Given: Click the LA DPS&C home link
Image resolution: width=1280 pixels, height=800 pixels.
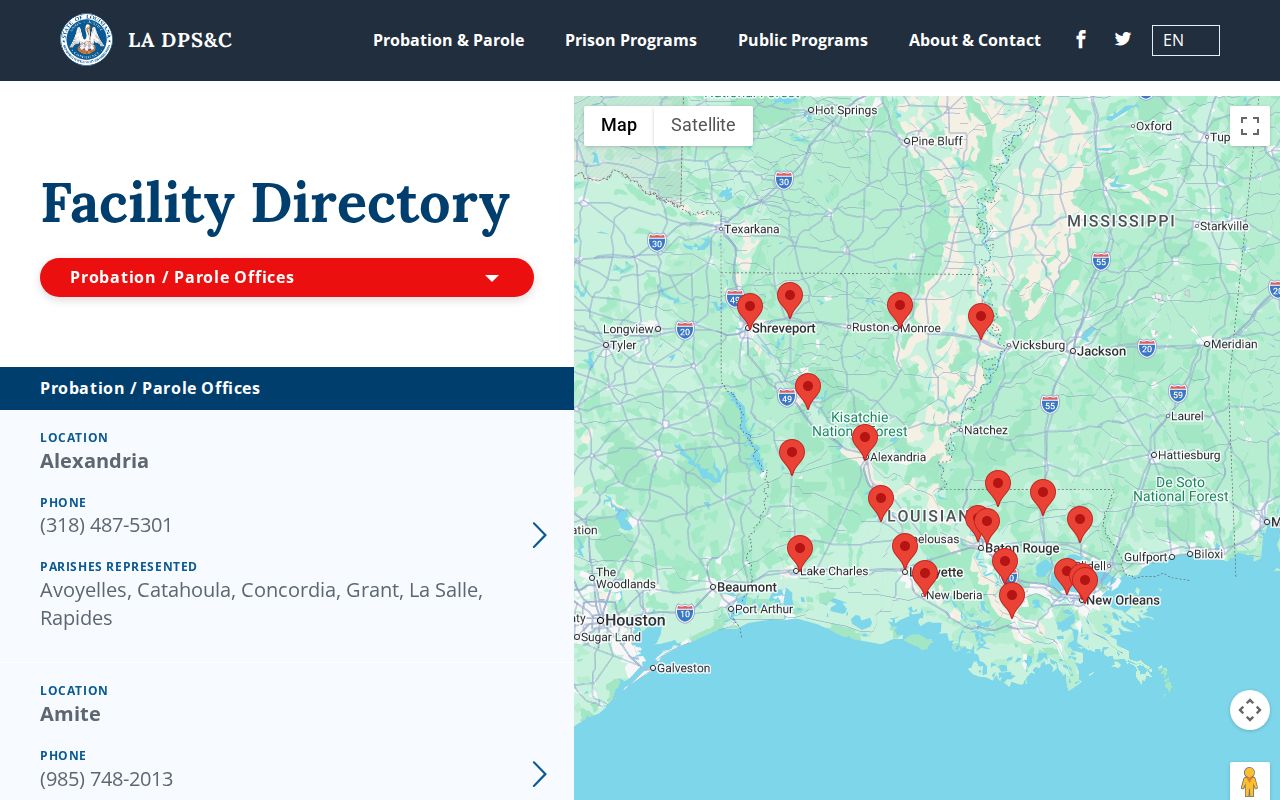Looking at the screenshot, I should point(180,40).
